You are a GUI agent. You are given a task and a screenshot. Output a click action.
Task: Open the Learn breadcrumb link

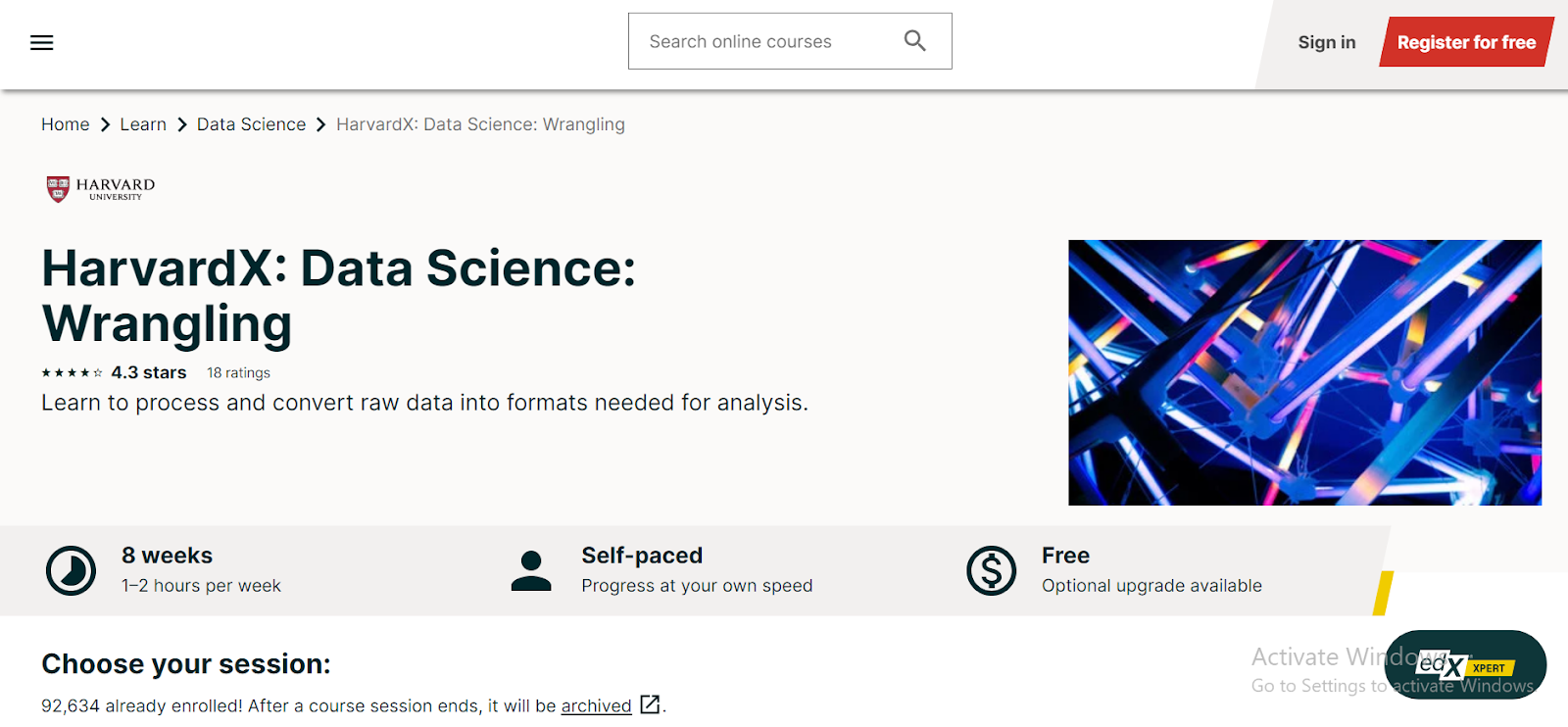pyautogui.click(x=143, y=124)
